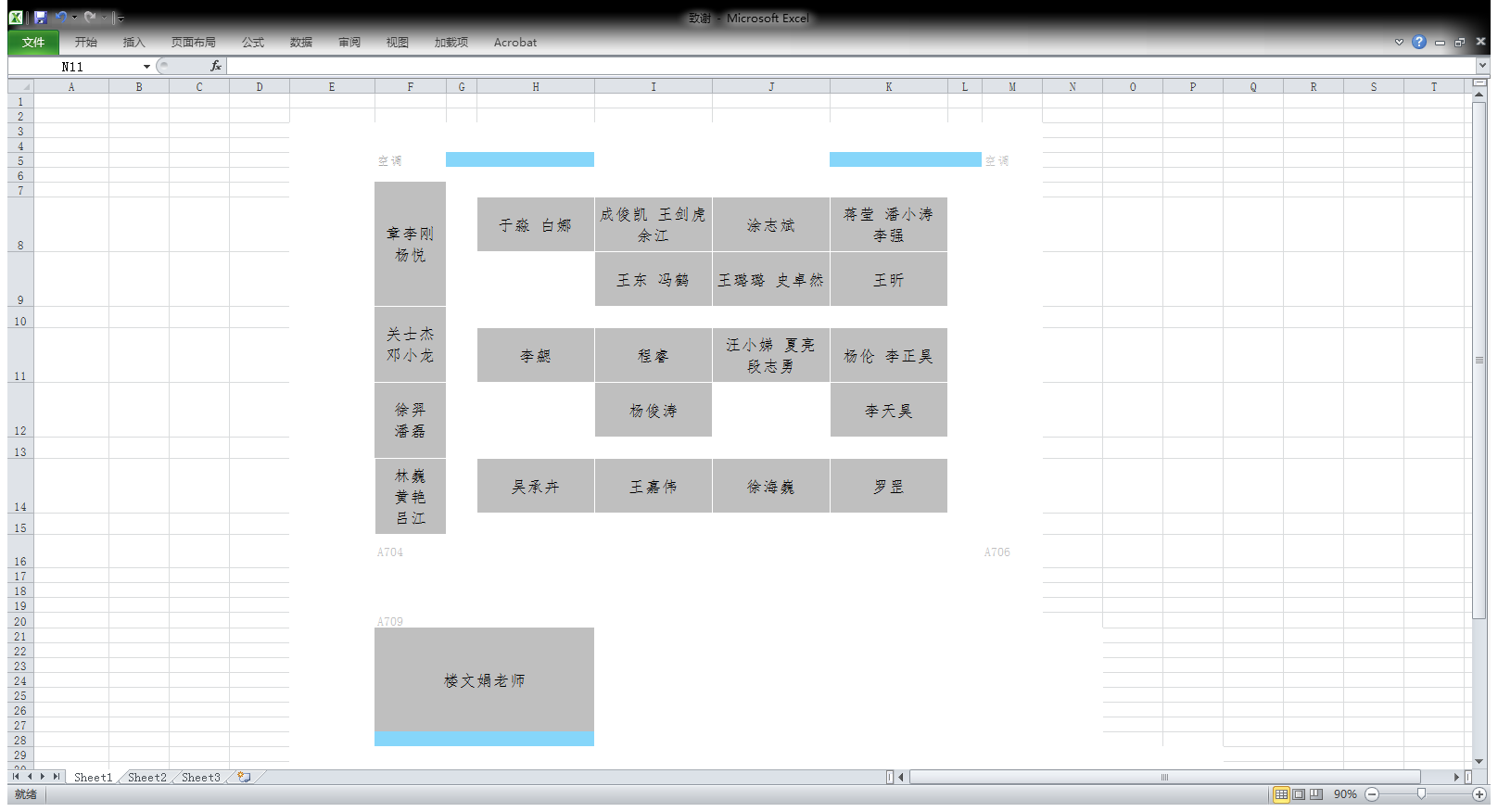Expand the Customize Quick Access Toolbar menu
This screenshot has width=1498, height=812.
pos(121,19)
